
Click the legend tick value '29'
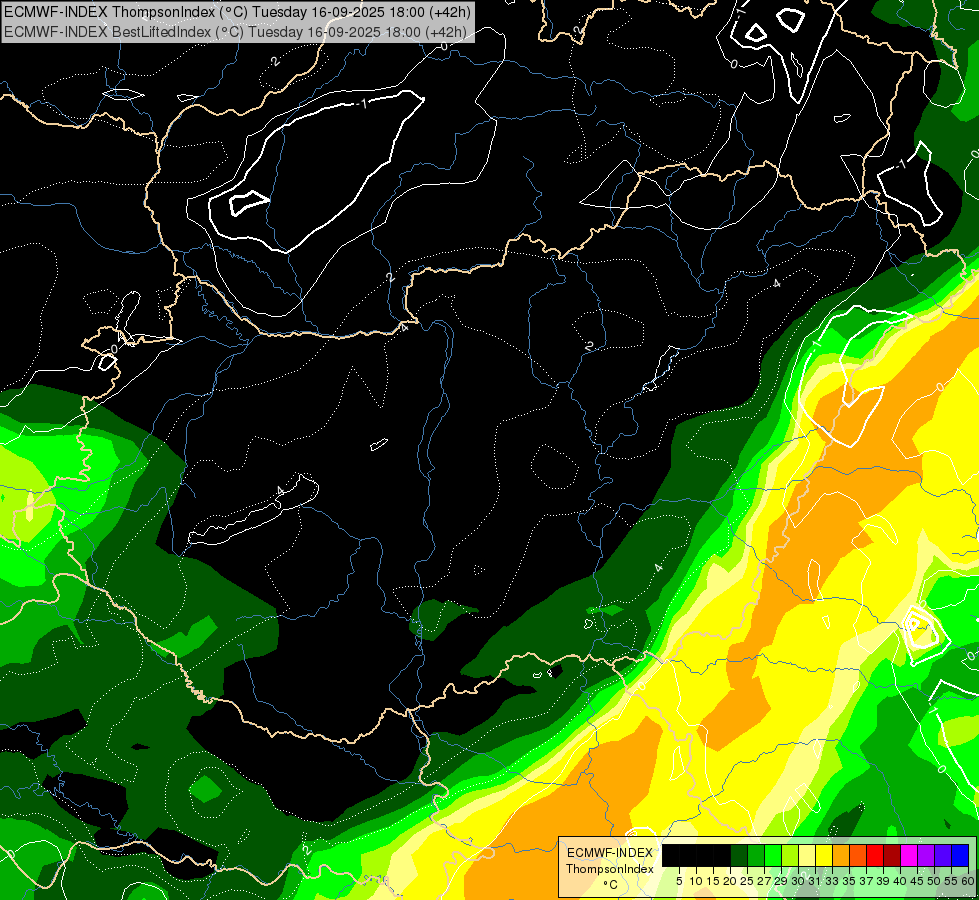782,881
